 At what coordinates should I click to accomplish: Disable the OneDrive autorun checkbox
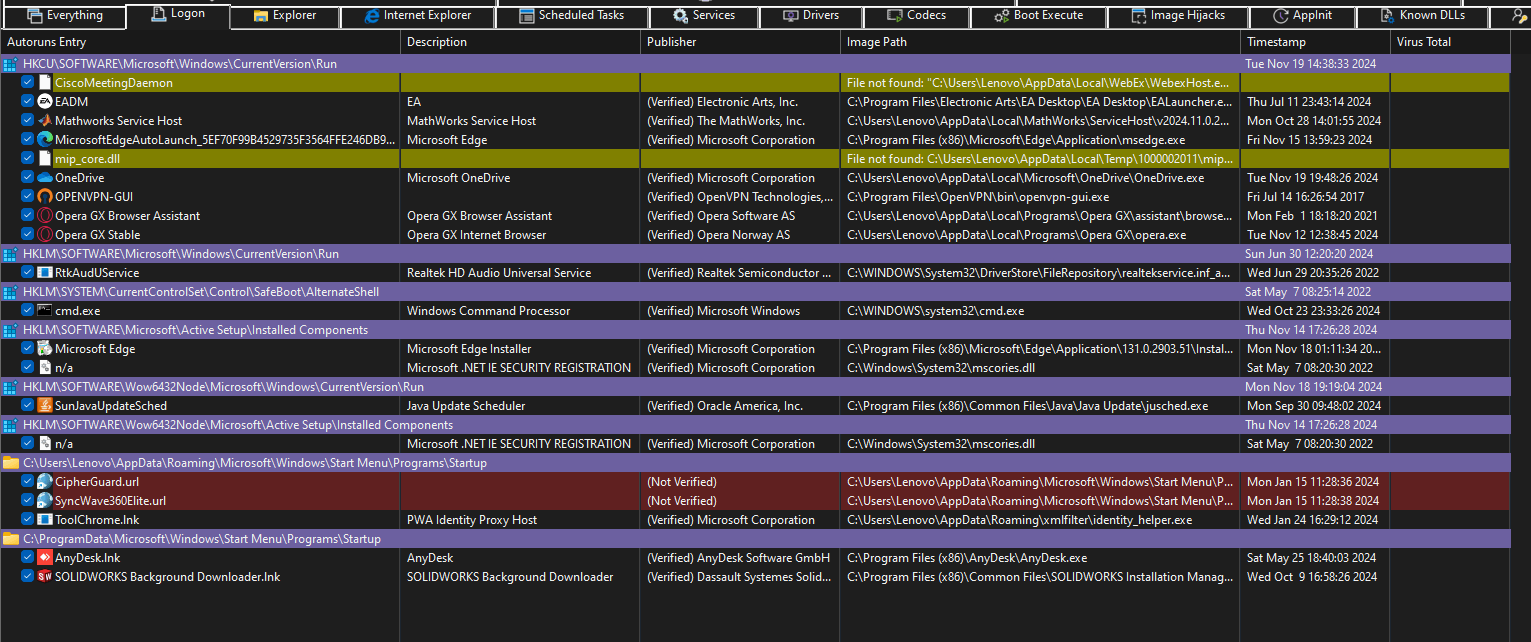click(x=28, y=178)
